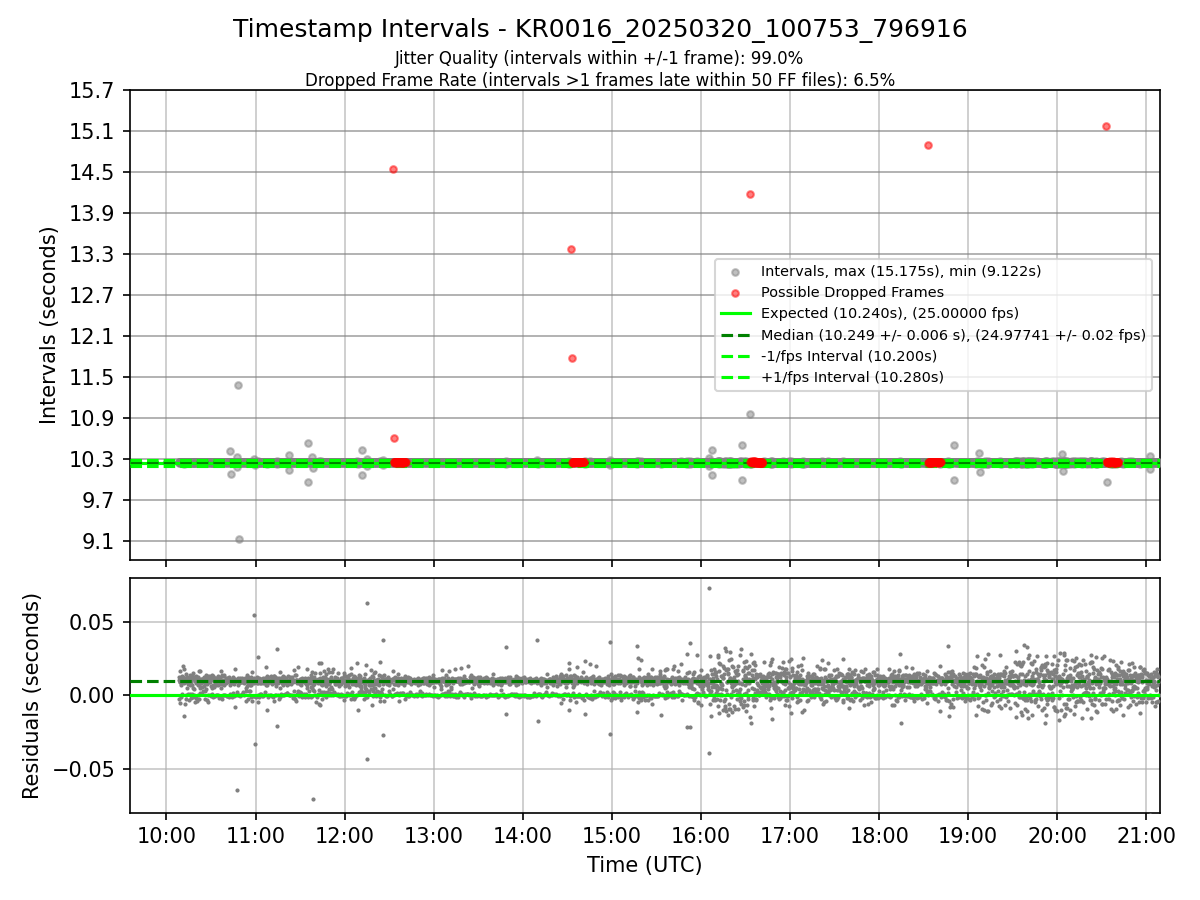Click the x-axis tick label 20:00
The width and height of the screenshot is (1200, 900).
coord(1056,835)
